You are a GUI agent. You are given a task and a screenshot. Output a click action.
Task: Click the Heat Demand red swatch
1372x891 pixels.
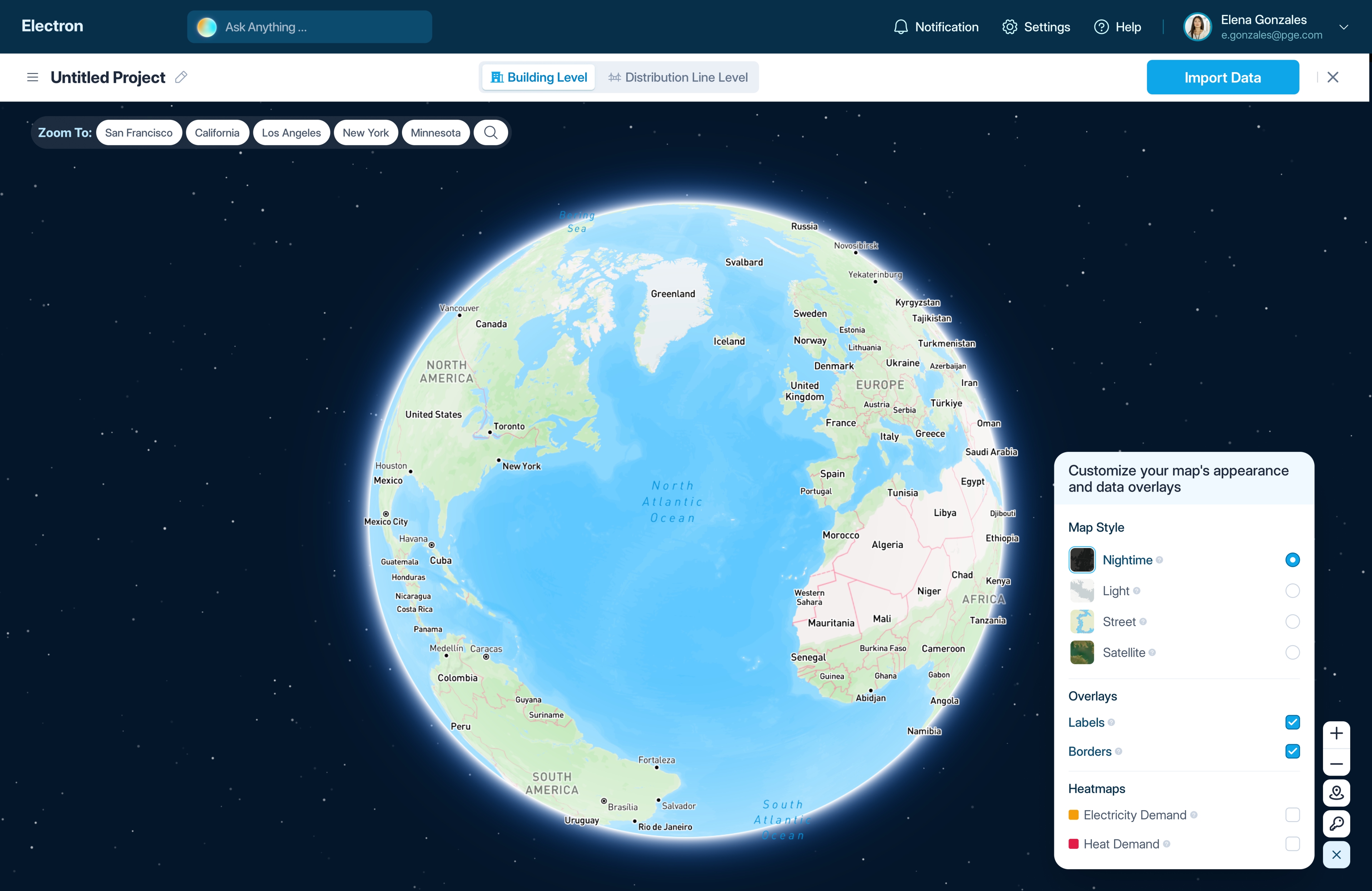click(1073, 844)
